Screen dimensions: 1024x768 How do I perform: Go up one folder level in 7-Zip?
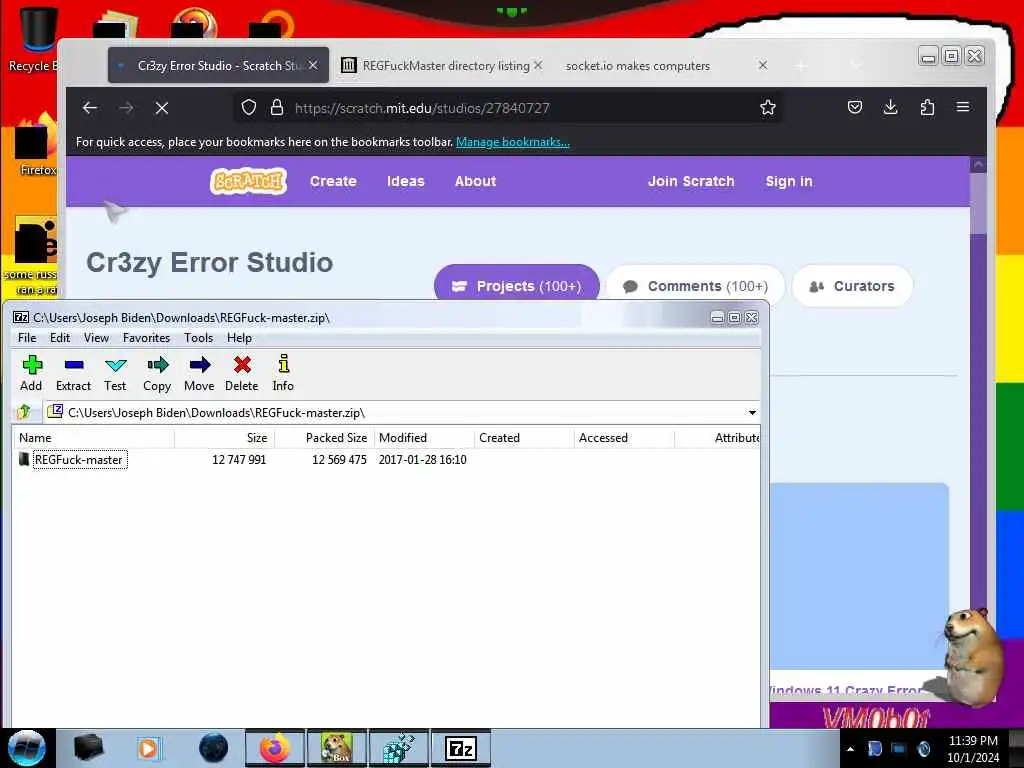pyautogui.click(x=25, y=412)
